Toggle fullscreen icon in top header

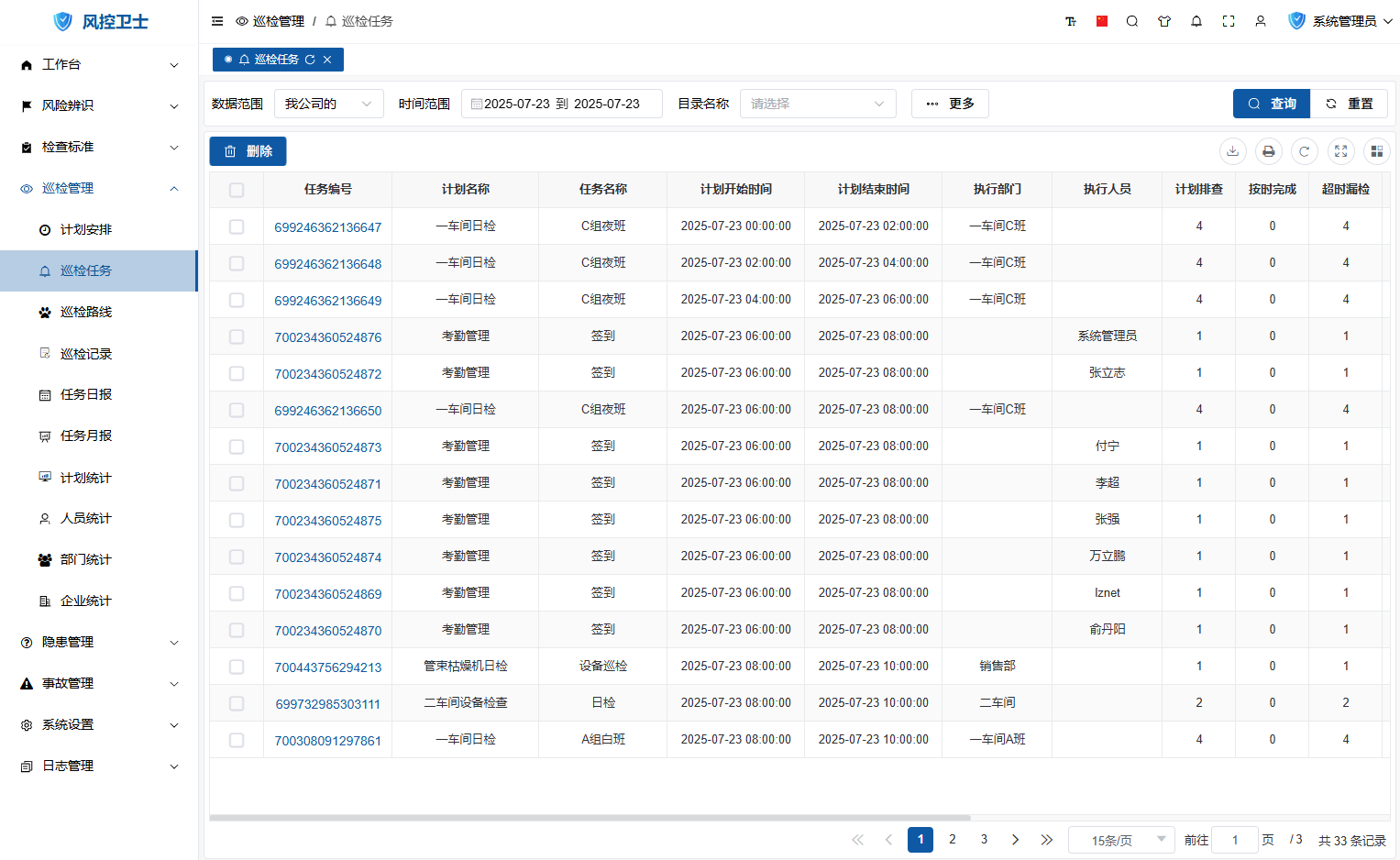(x=1228, y=21)
